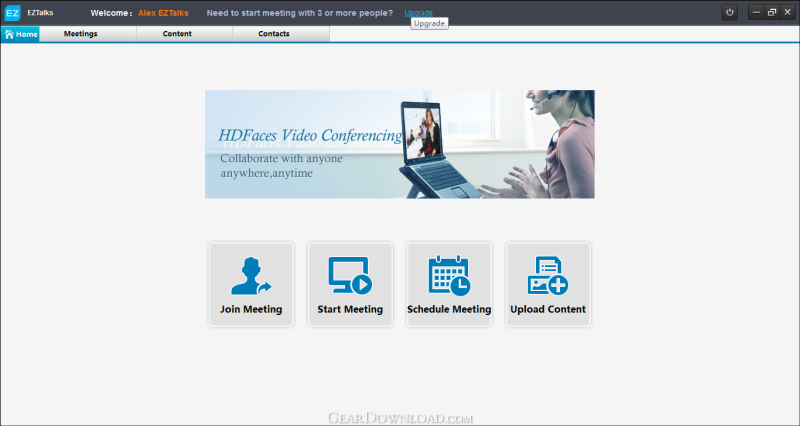The height and width of the screenshot is (426, 800).
Task: Click the Upgrade link
Action: point(418,13)
